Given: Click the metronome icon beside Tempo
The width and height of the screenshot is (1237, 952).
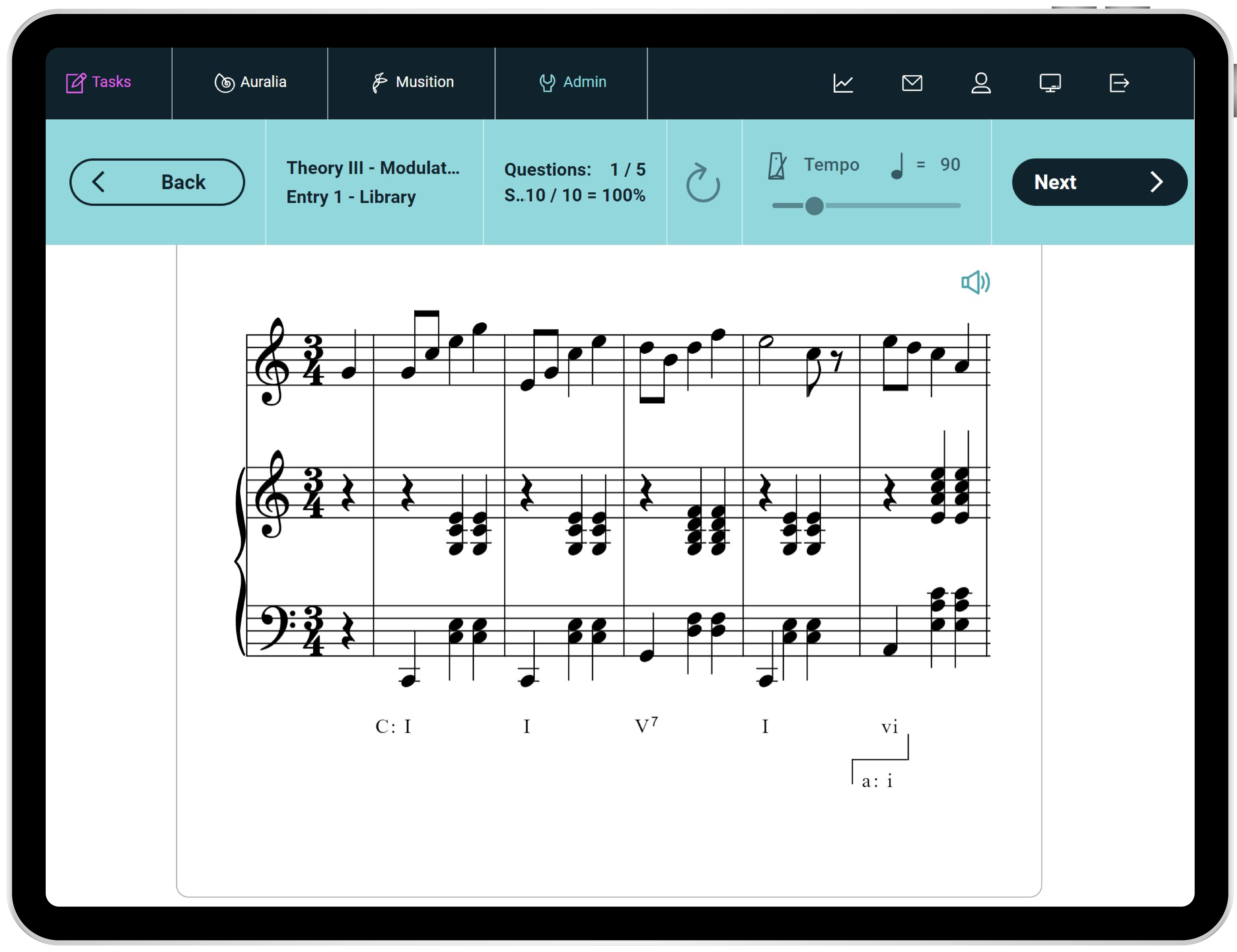Looking at the screenshot, I should pyautogui.click(x=777, y=166).
